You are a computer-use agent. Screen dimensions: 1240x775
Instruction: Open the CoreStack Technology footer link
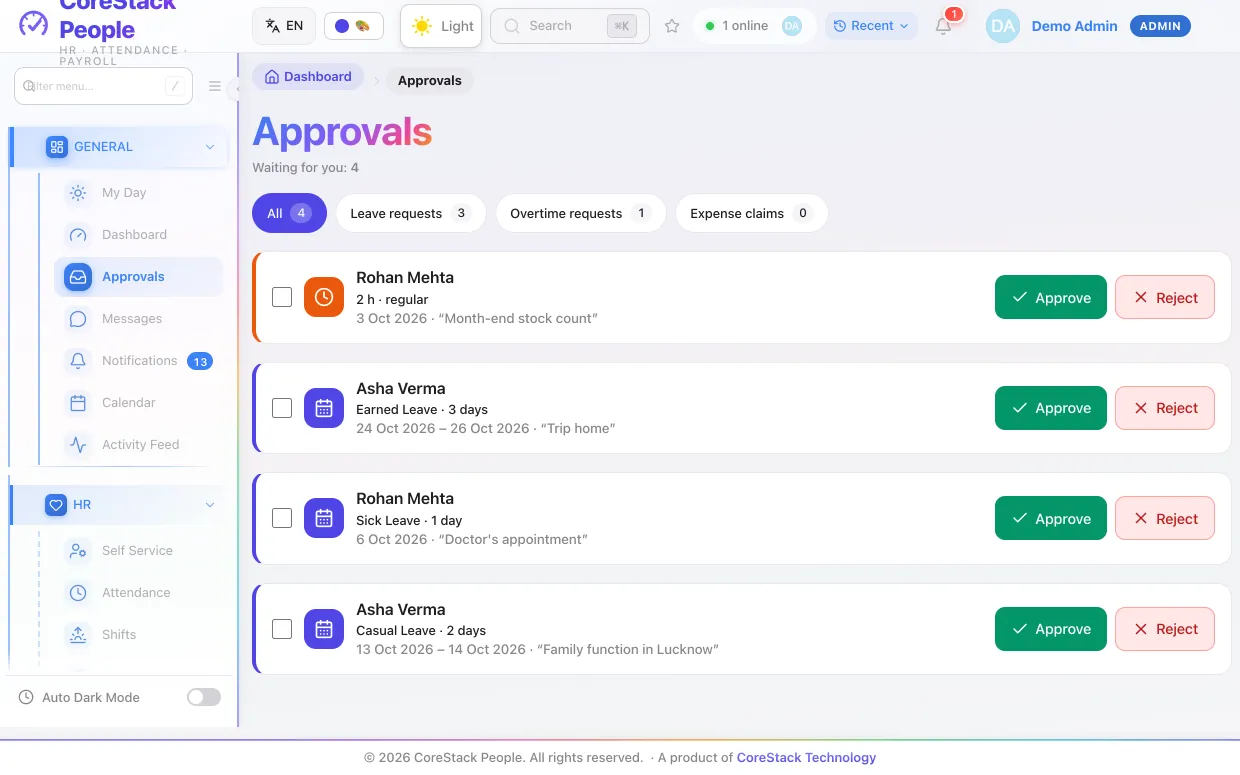(806, 757)
